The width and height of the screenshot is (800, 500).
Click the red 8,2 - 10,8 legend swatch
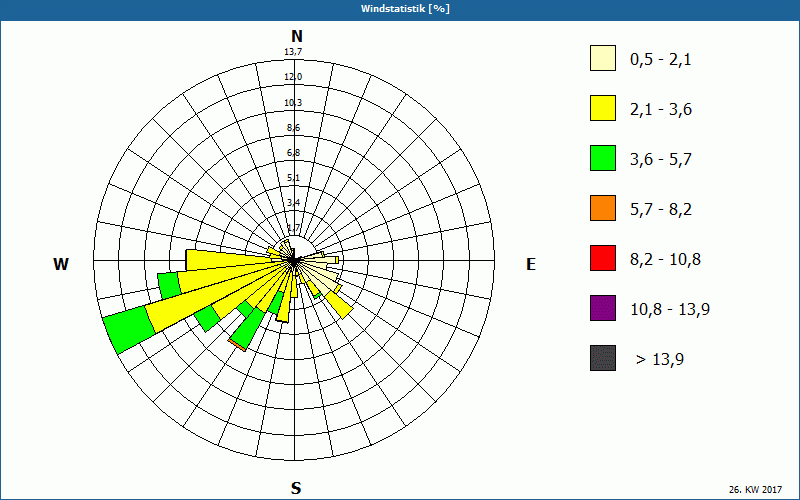click(x=603, y=258)
